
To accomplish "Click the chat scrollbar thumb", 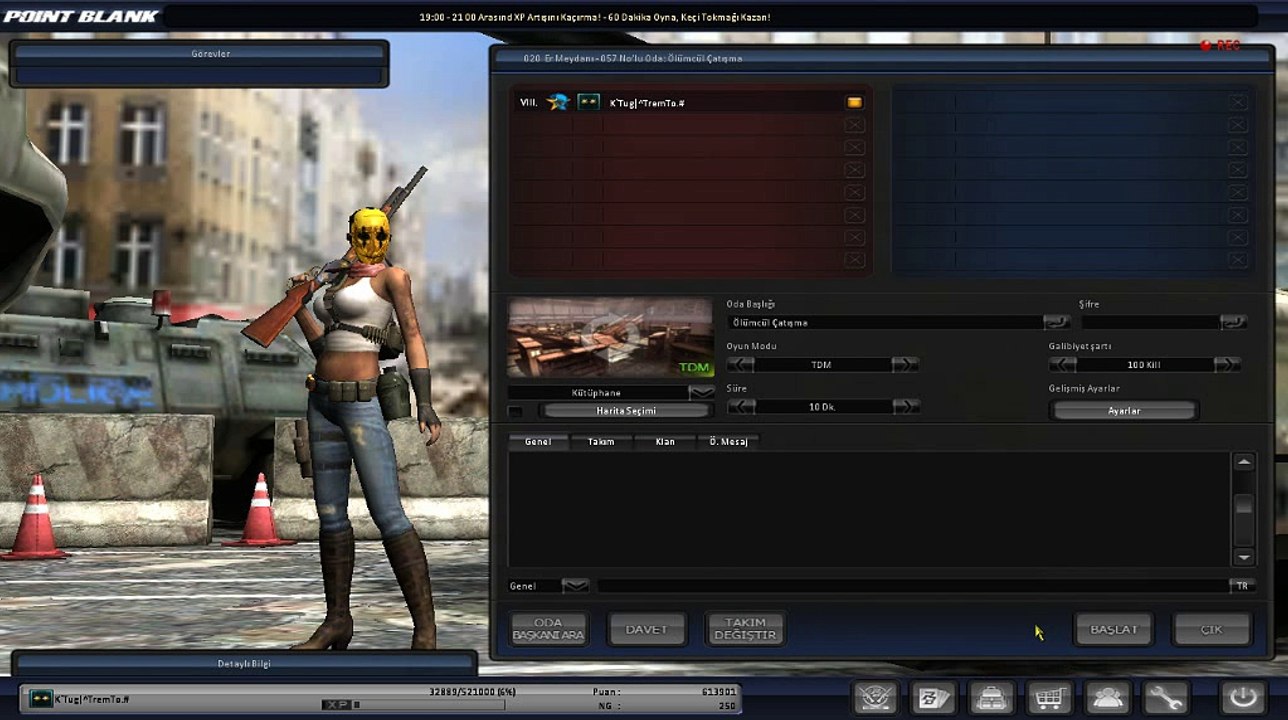I will [x=1244, y=506].
